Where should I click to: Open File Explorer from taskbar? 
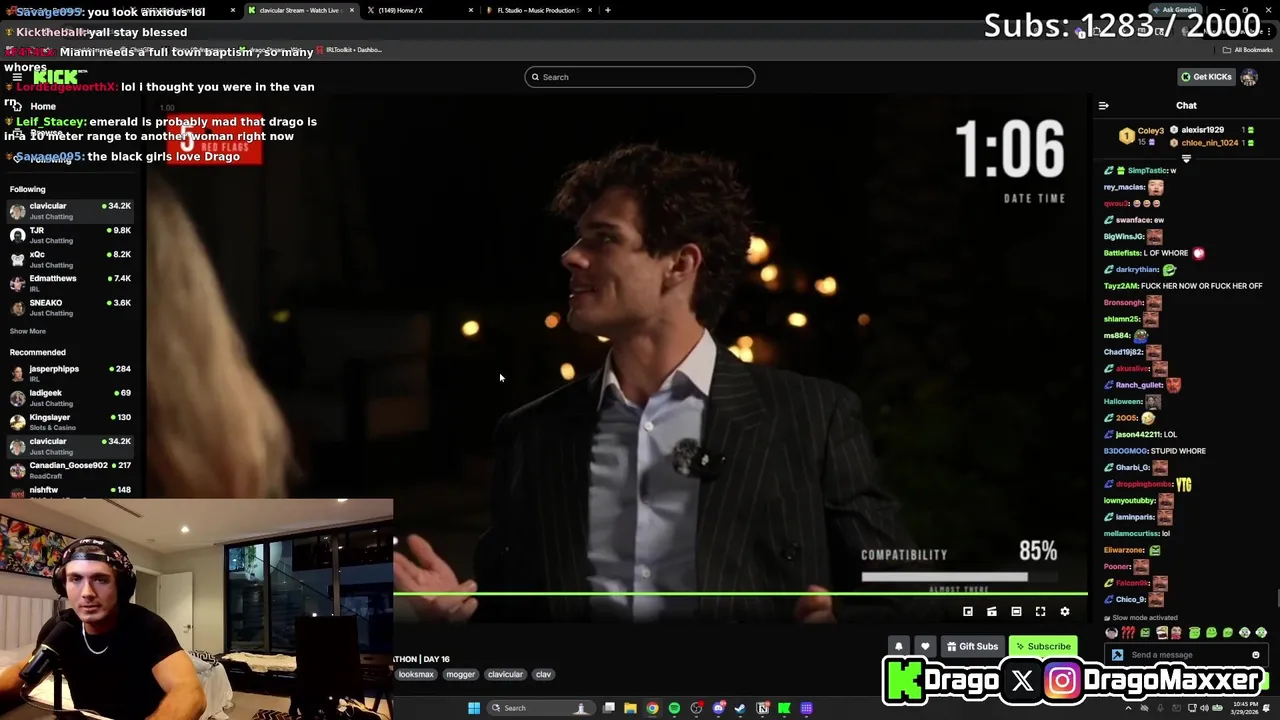[x=630, y=708]
